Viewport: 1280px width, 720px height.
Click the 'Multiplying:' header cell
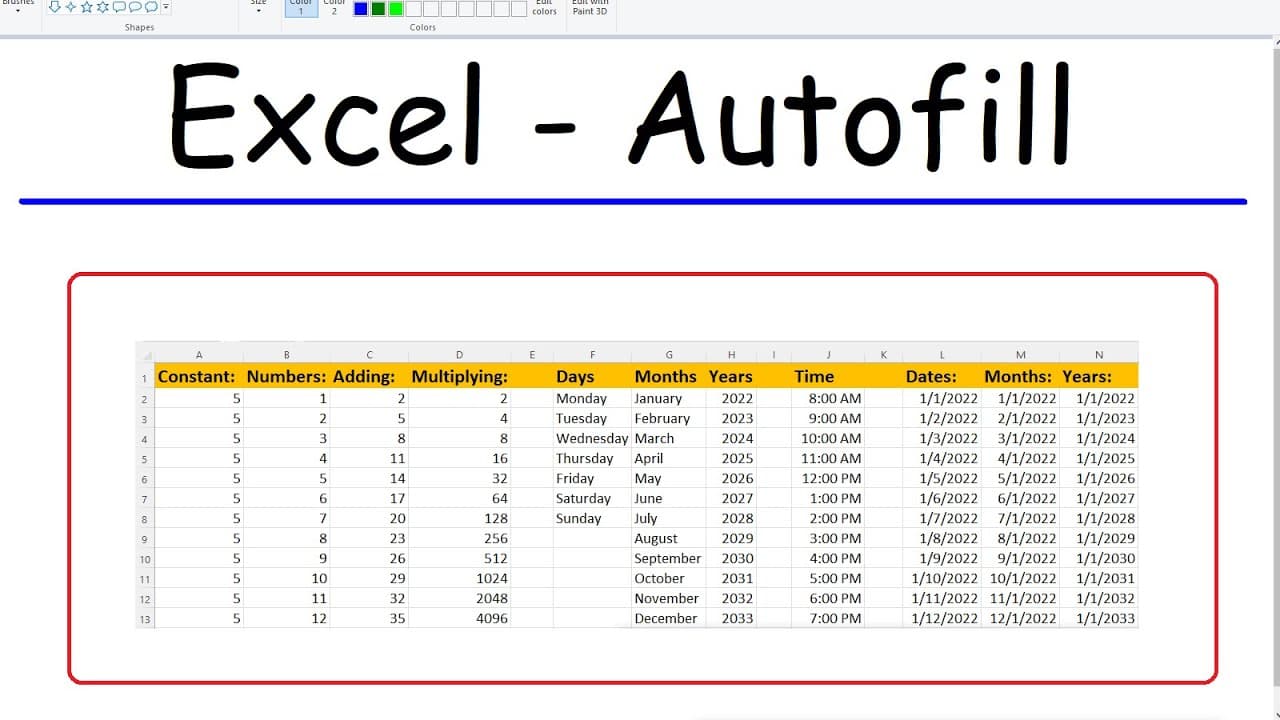(x=460, y=376)
